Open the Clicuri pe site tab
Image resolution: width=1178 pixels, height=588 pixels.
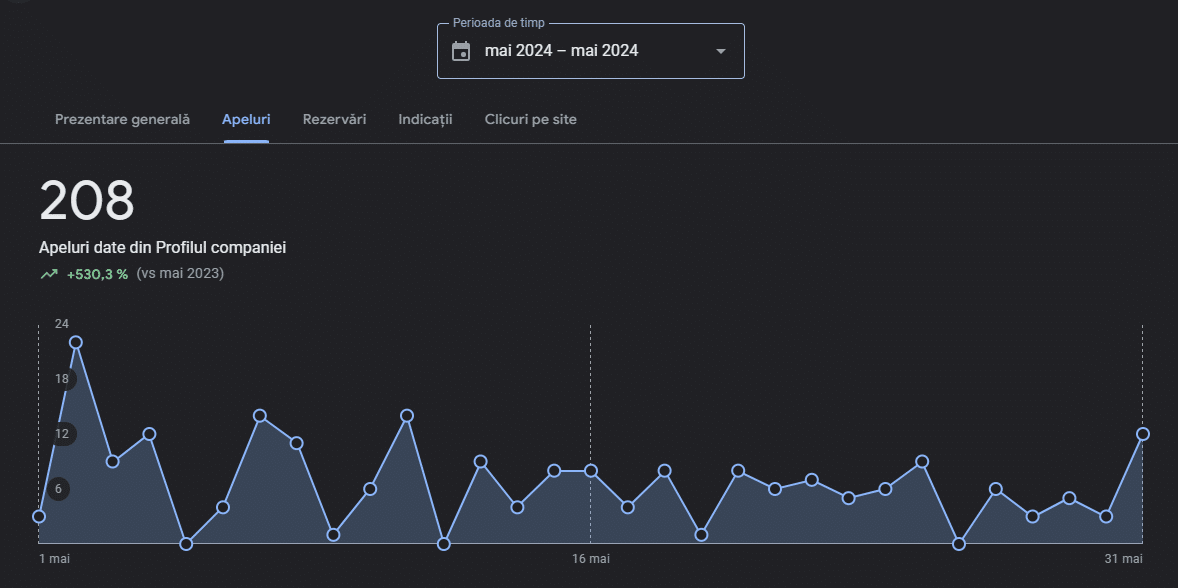point(530,119)
